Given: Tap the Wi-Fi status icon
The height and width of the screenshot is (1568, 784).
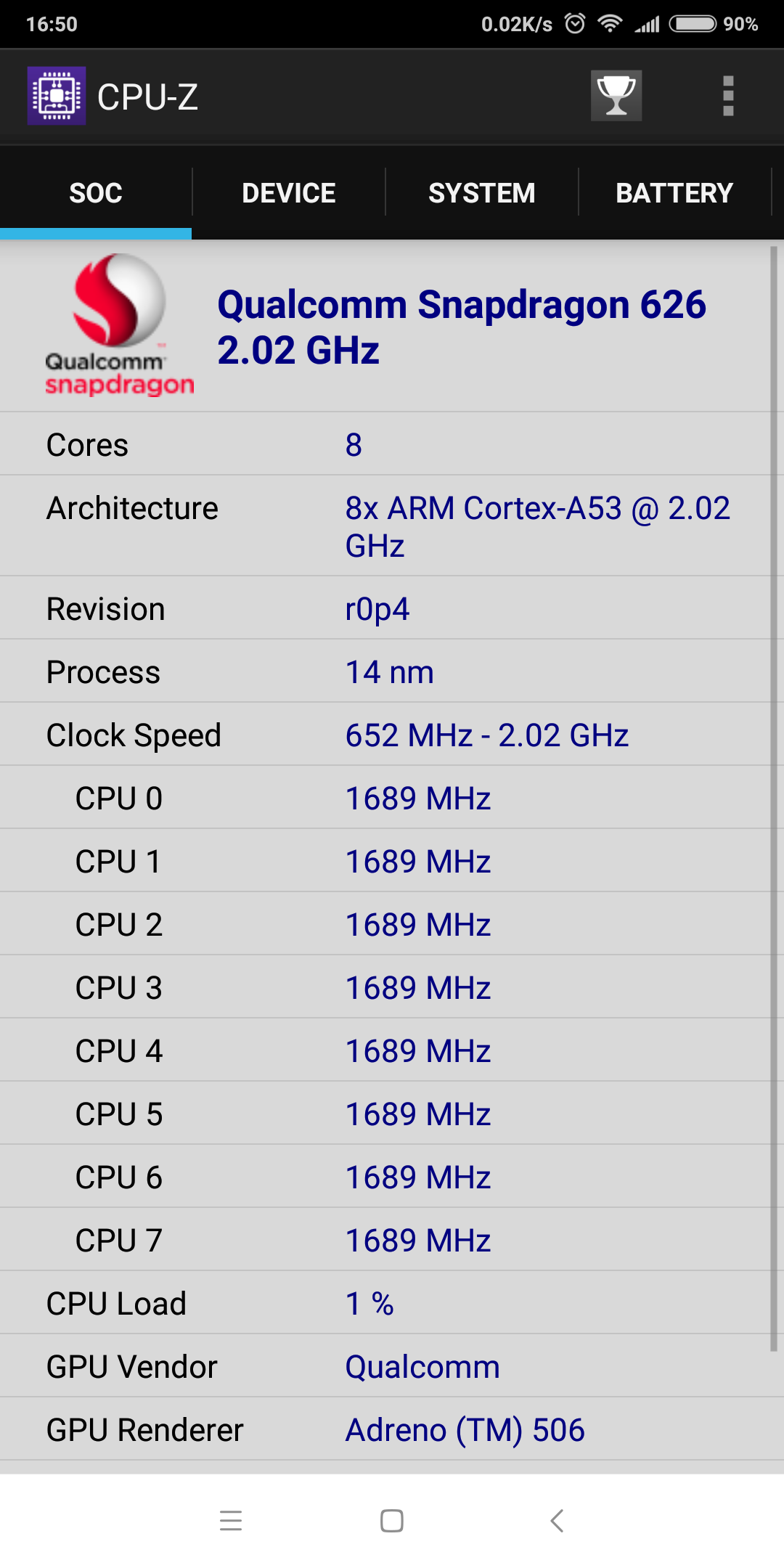Looking at the screenshot, I should (610, 24).
